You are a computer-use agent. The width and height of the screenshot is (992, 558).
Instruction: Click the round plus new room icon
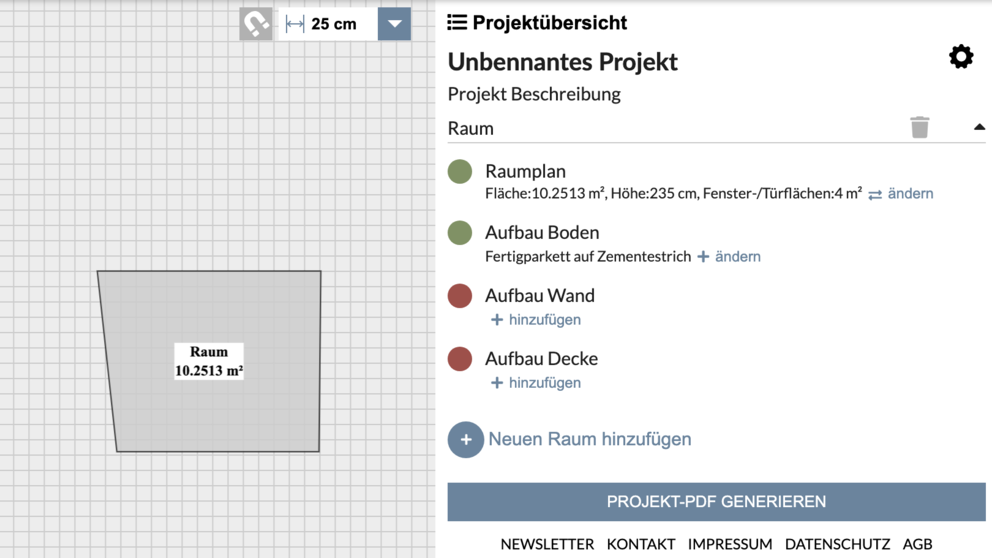(466, 440)
